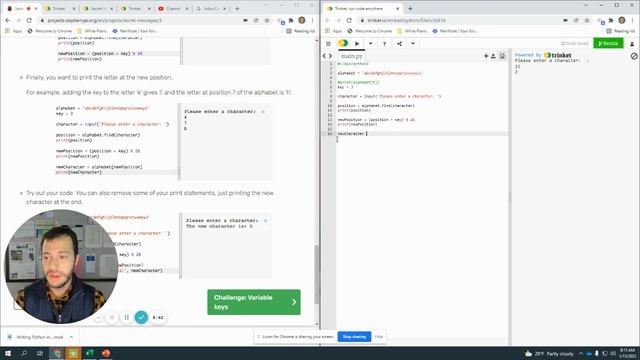
Task: Switch to the YouTube Channel tab
Action: (173, 8)
